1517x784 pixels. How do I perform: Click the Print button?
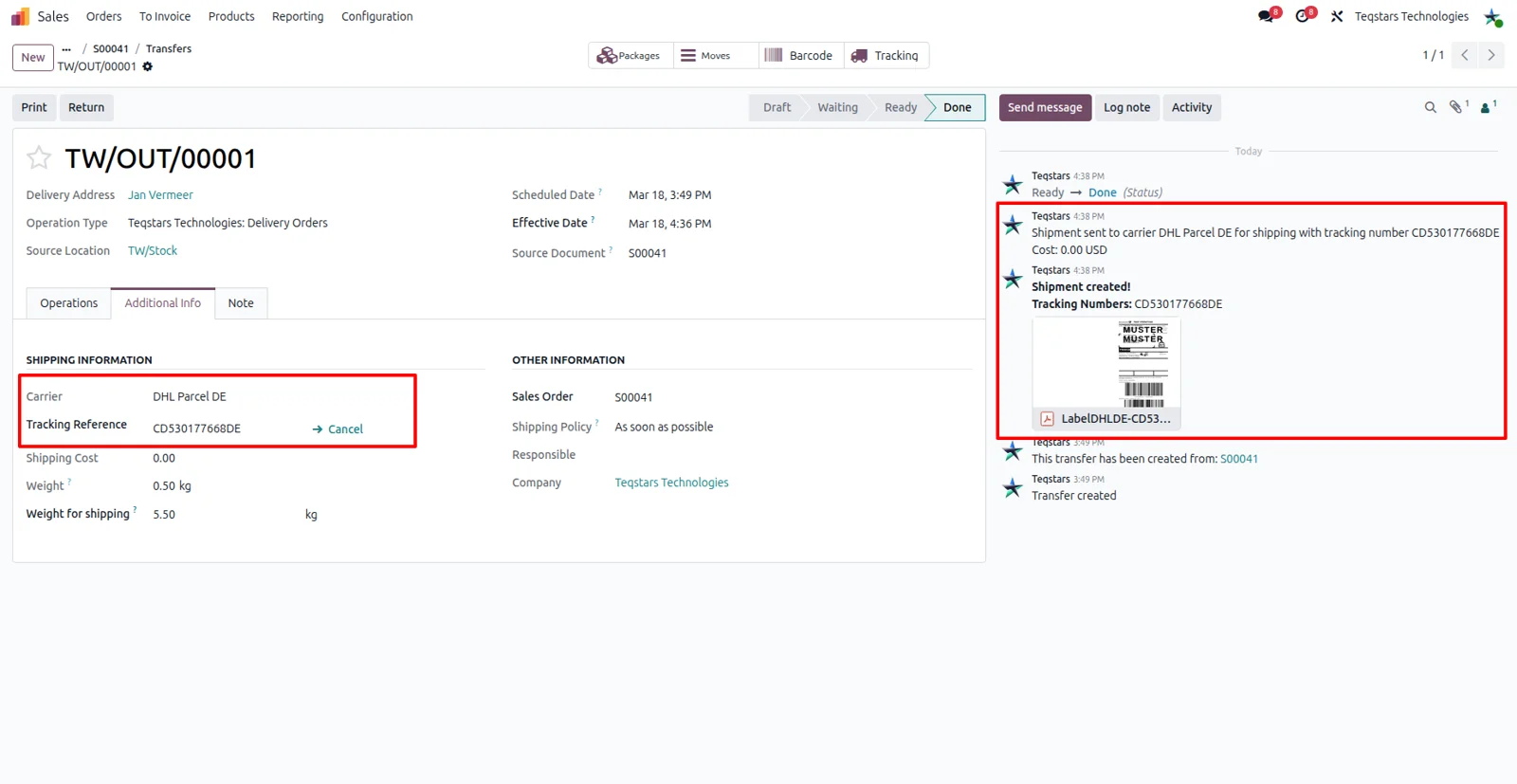34,108
